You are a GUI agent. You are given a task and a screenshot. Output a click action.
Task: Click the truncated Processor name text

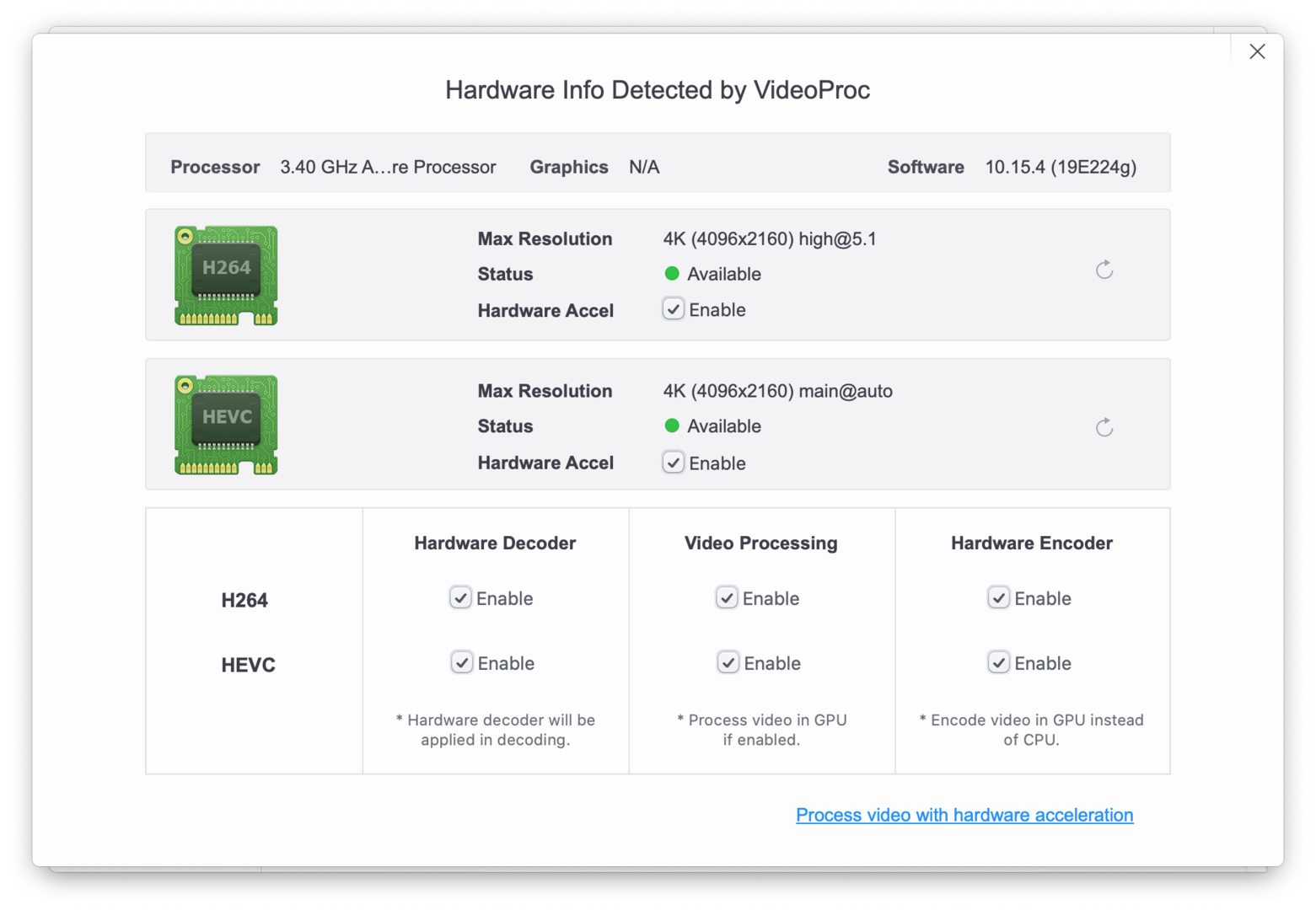[x=388, y=167]
